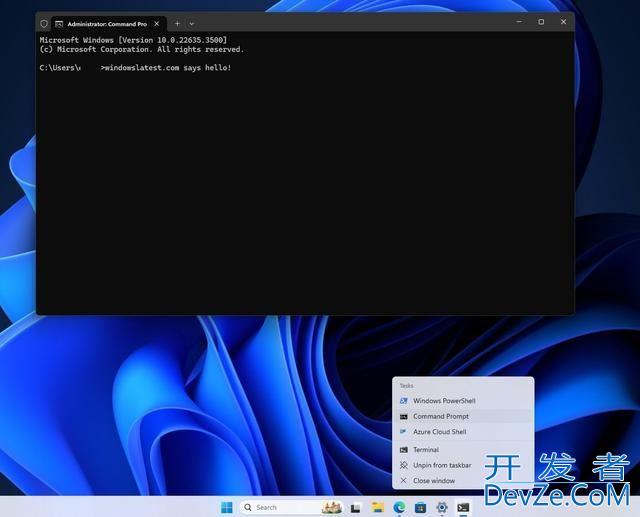
Task: Click the admin shield icon in Terminal title bar
Action: (44, 24)
